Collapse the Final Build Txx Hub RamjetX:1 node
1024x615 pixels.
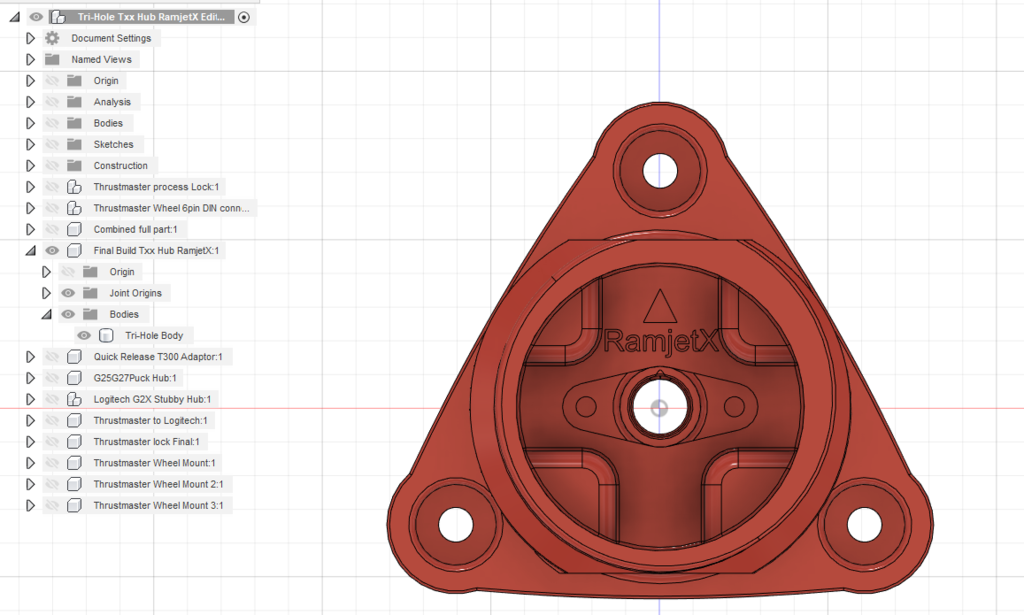pyautogui.click(x=30, y=251)
